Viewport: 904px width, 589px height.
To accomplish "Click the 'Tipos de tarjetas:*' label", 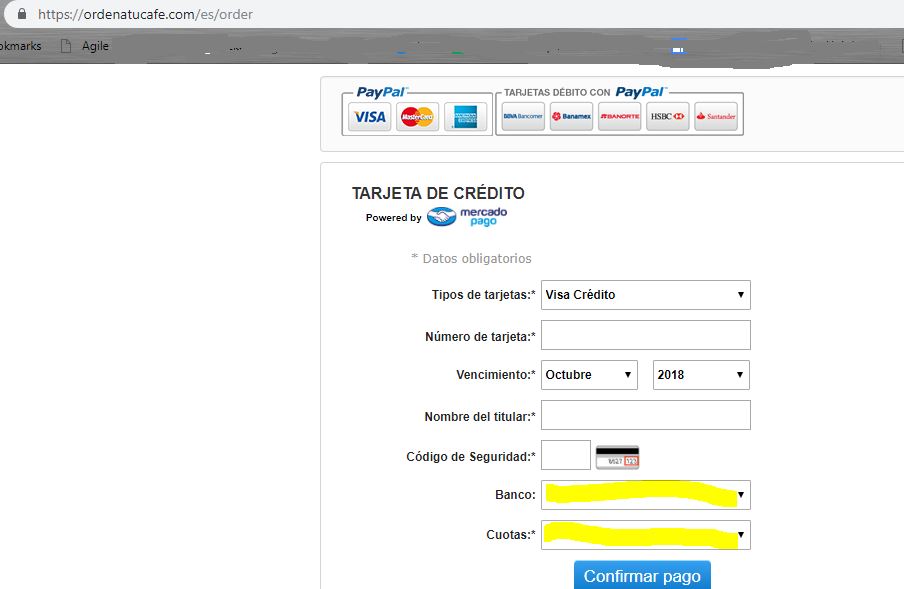I will click(x=484, y=295).
